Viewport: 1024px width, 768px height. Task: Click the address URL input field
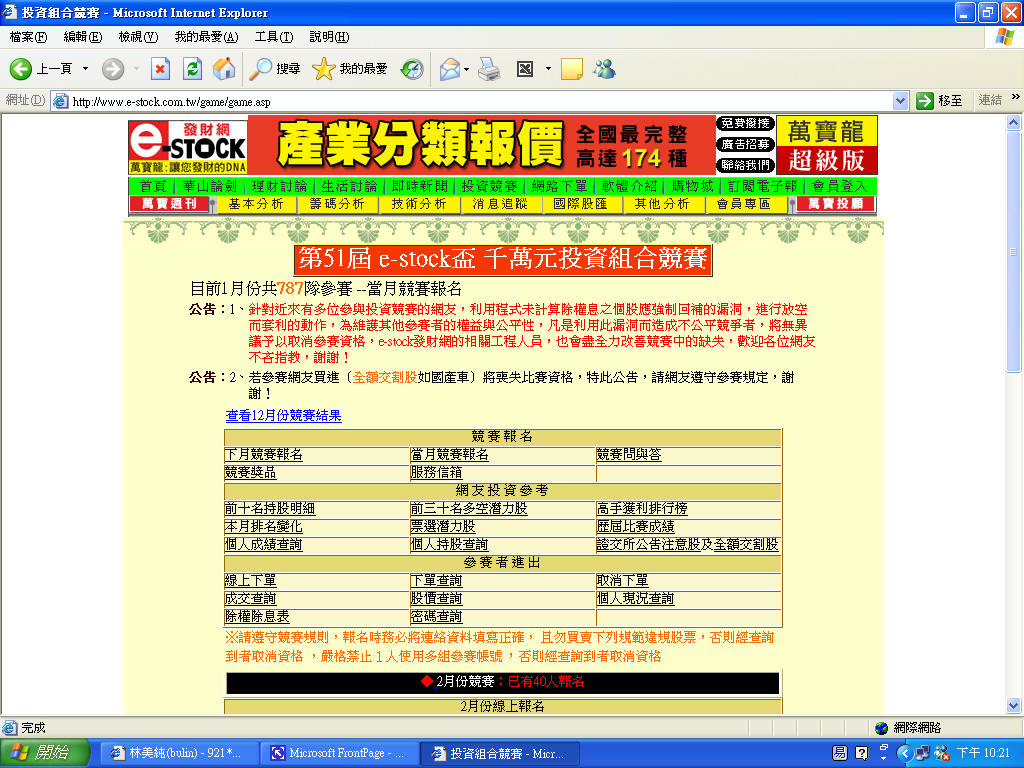coord(480,101)
